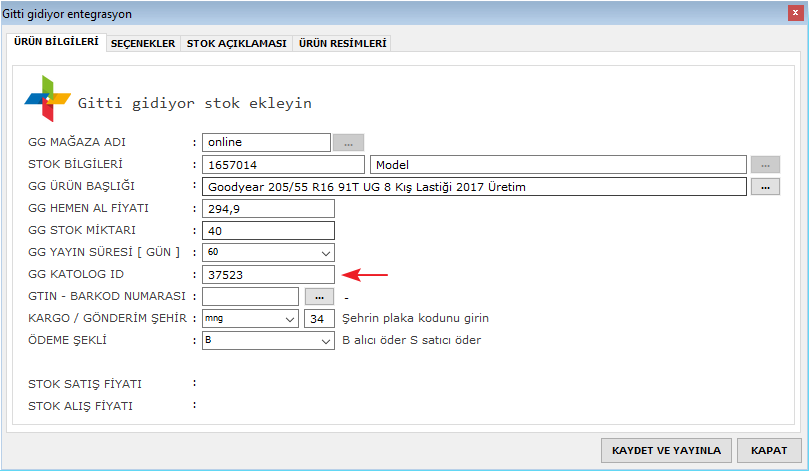Click the GTIN barcode number field
Image resolution: width=809 pixels, height=471 pixels.
250,297
